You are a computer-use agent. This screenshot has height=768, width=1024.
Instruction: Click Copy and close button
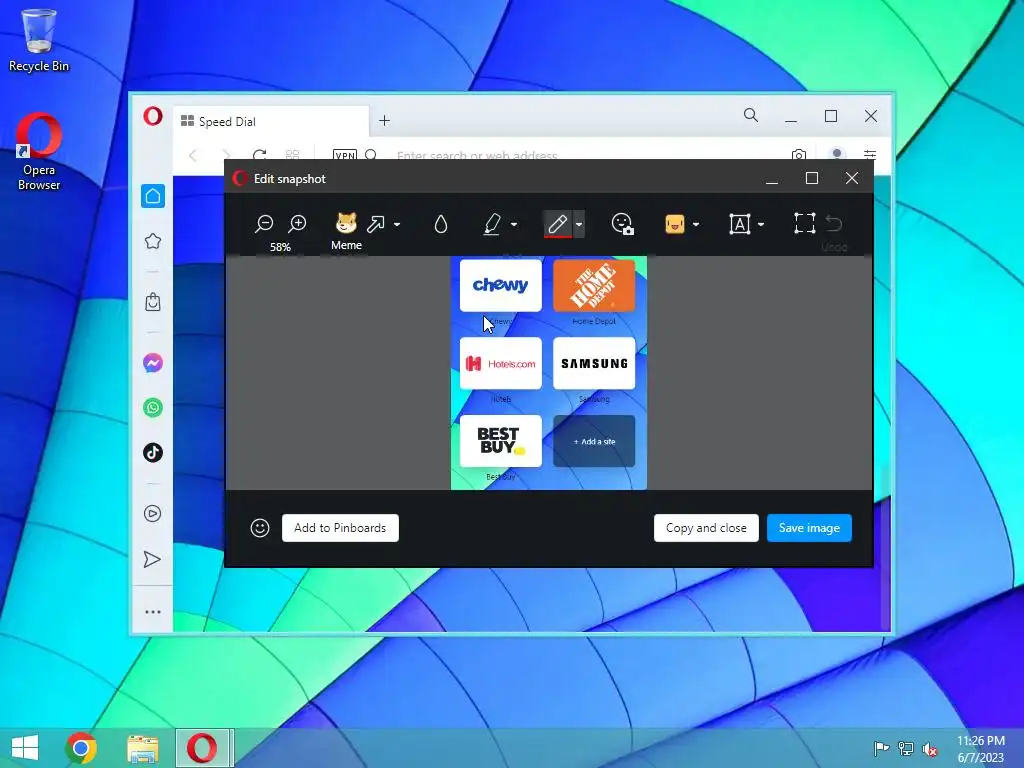706,528
